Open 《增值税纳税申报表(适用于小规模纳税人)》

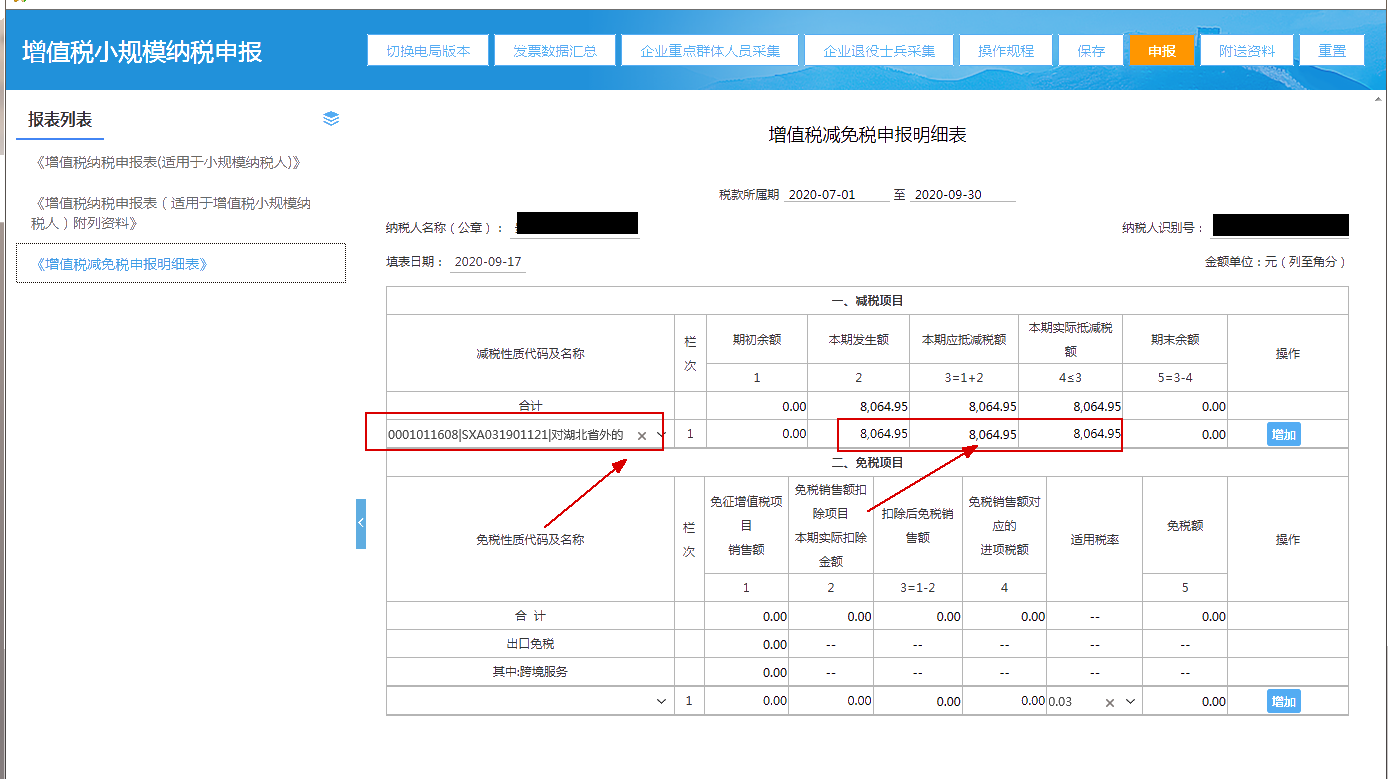(167, 162)
